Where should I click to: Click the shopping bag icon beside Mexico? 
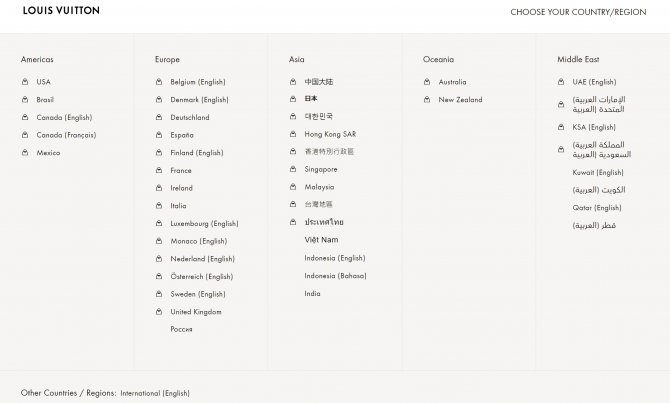pos(25,153)
